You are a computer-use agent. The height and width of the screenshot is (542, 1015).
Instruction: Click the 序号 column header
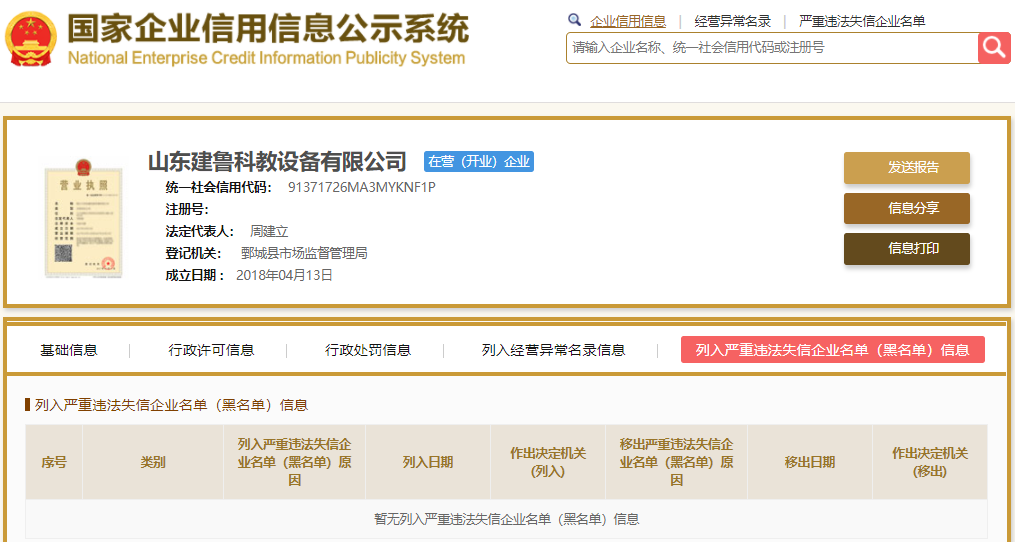coord(54,462)
